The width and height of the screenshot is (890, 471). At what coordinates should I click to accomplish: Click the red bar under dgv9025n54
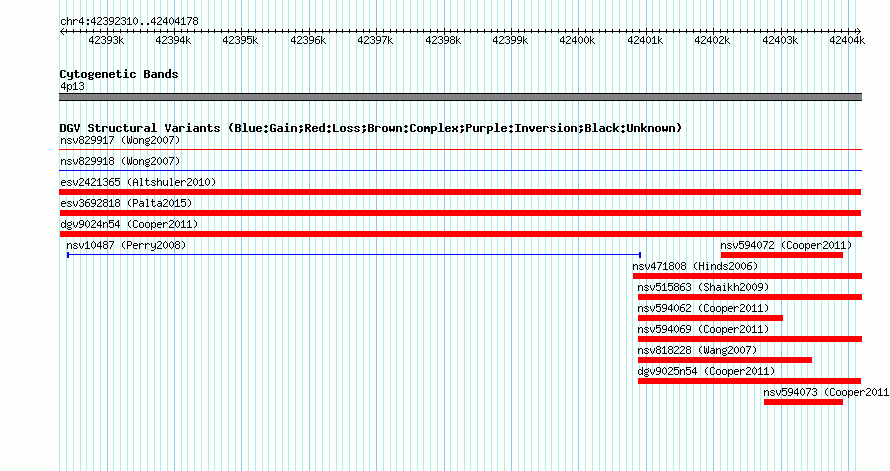click(749, 381)
